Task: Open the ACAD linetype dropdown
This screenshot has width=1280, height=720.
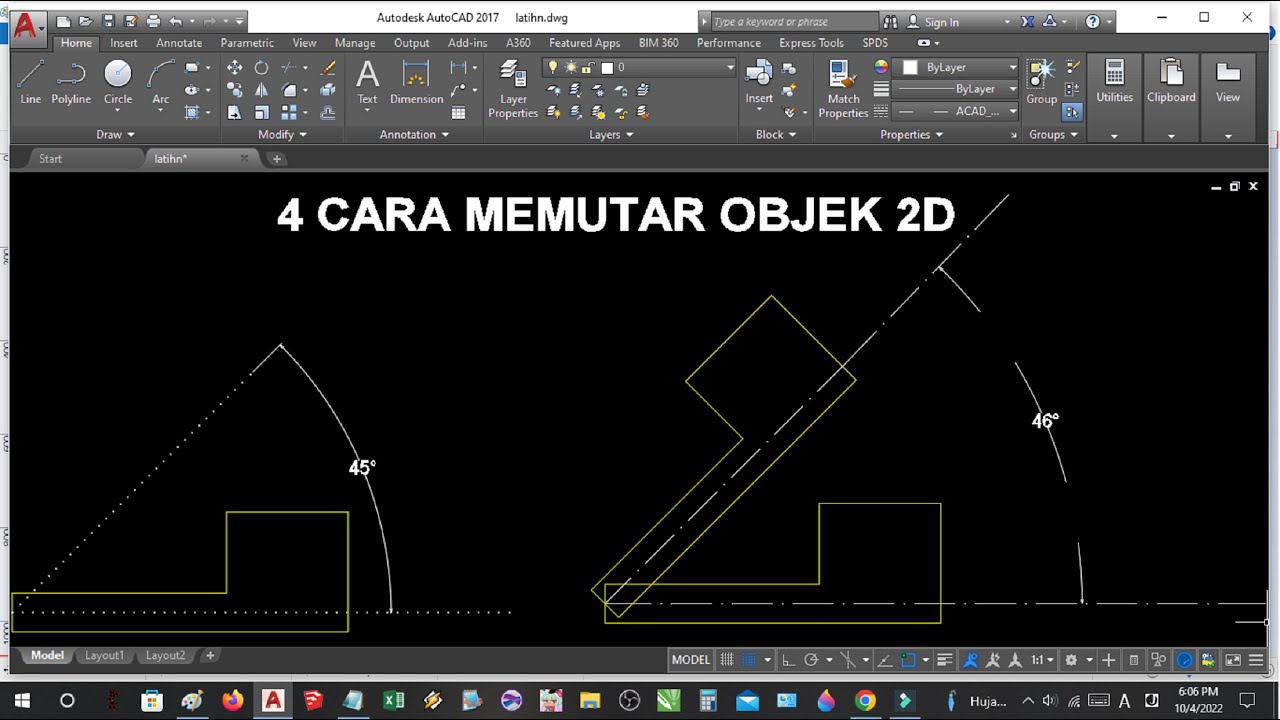Action: click(955, 111)
